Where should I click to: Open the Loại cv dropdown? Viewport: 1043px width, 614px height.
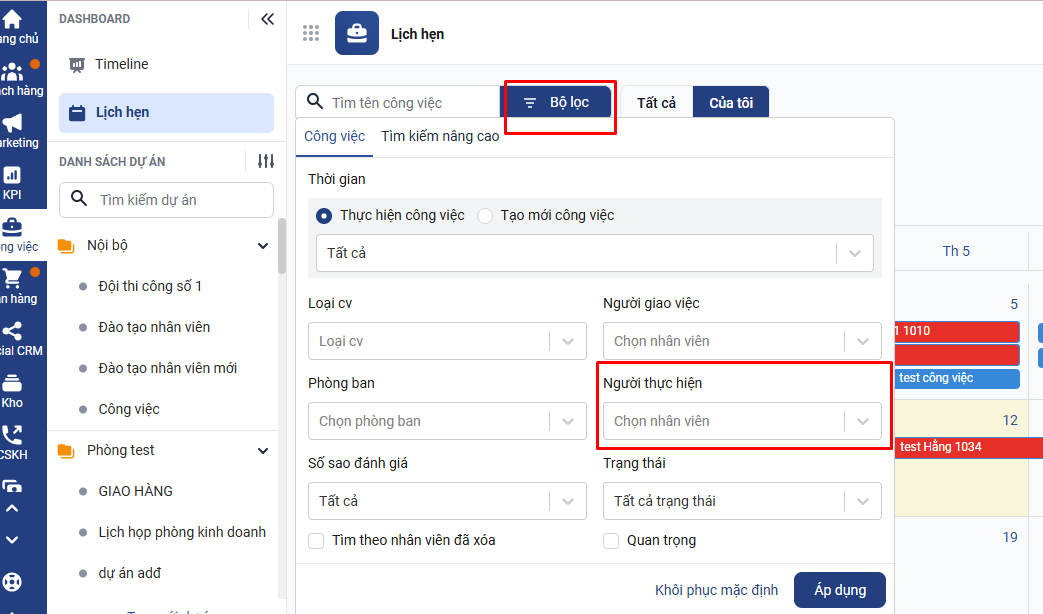pyautogui.click(x=446, y=341)
